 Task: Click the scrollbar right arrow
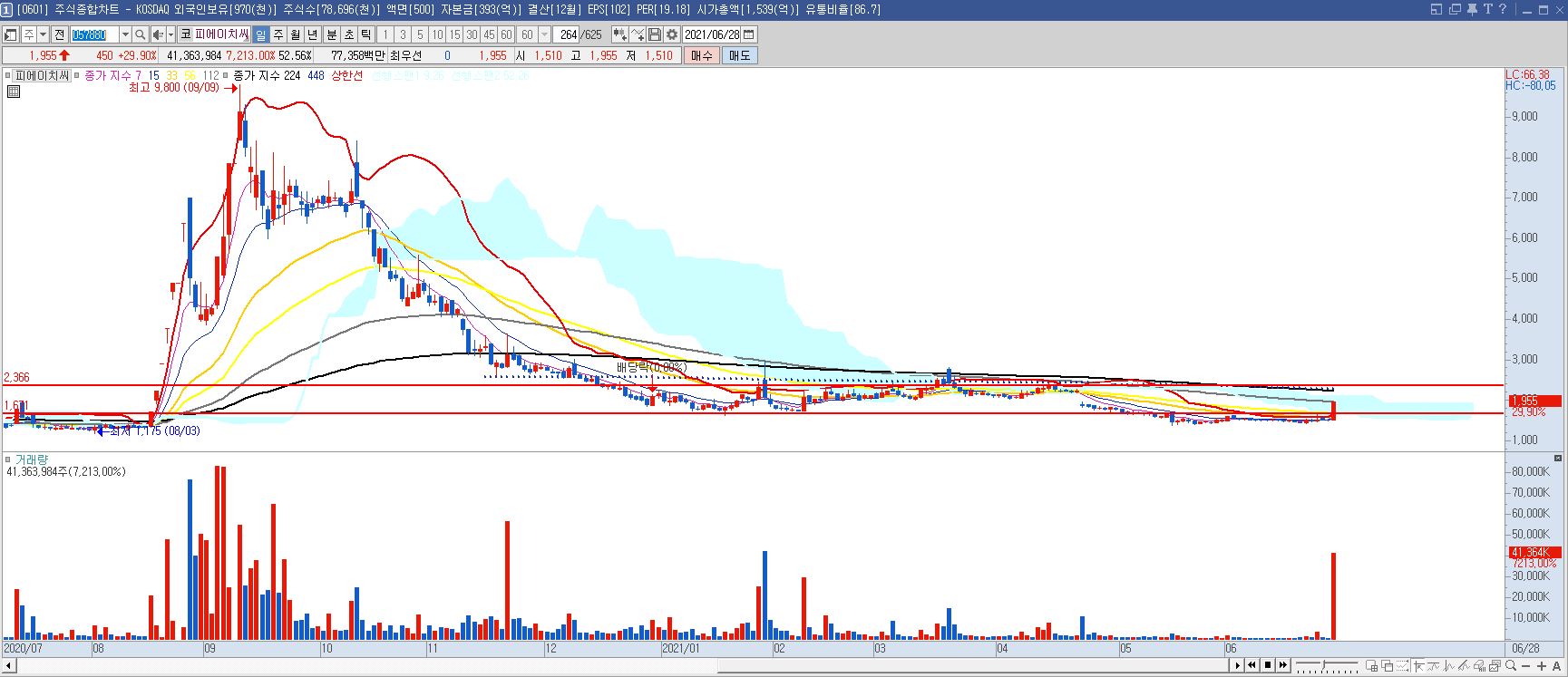[1237, 664]
